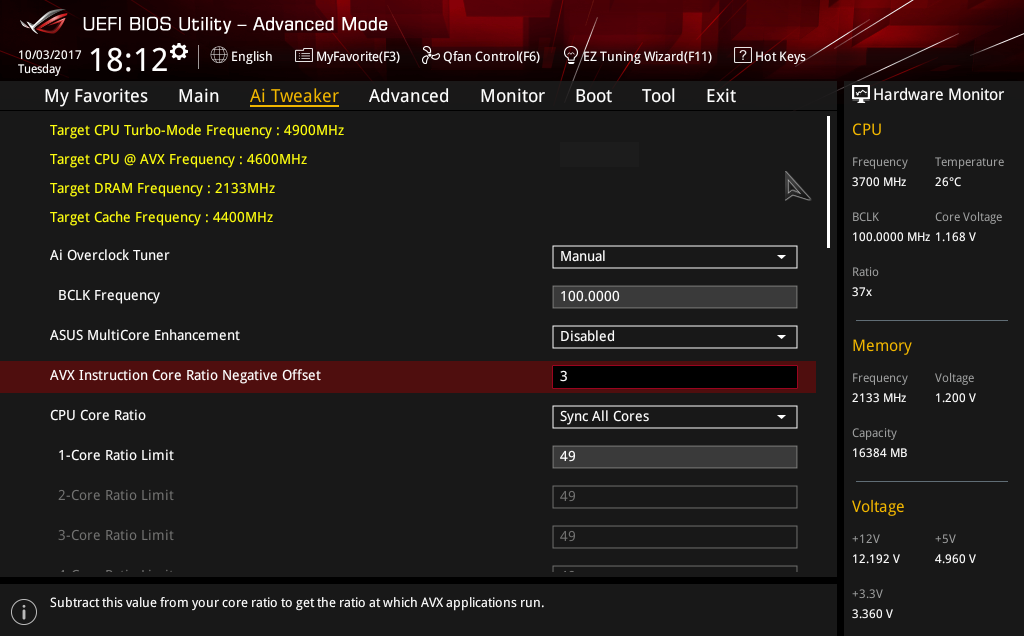Click Target DRAM Frequency : 2133MHz text
The image size is (1024, 636).
tap(162, 189)
